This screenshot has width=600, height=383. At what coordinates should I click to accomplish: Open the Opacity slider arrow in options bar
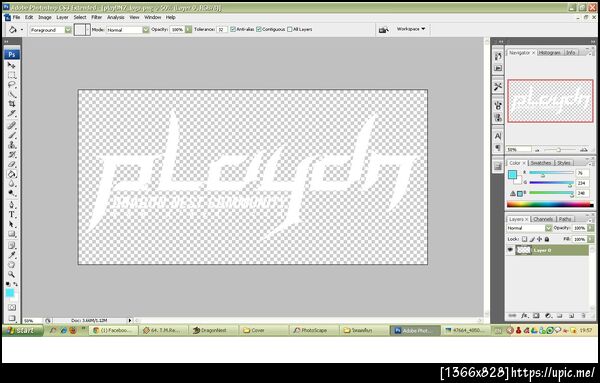tap(188, 29)
